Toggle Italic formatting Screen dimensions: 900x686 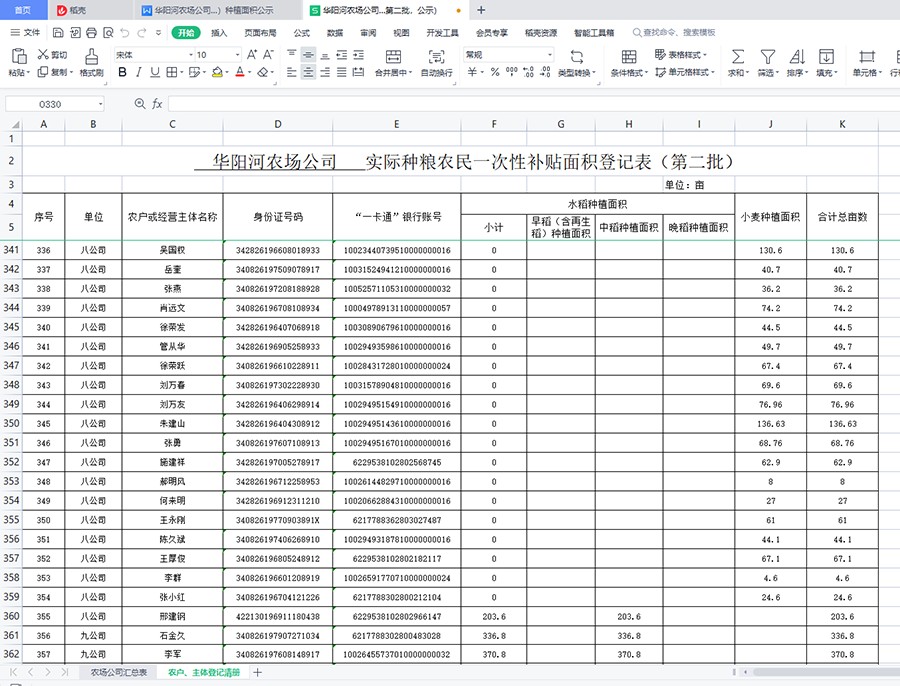(141, 72)
